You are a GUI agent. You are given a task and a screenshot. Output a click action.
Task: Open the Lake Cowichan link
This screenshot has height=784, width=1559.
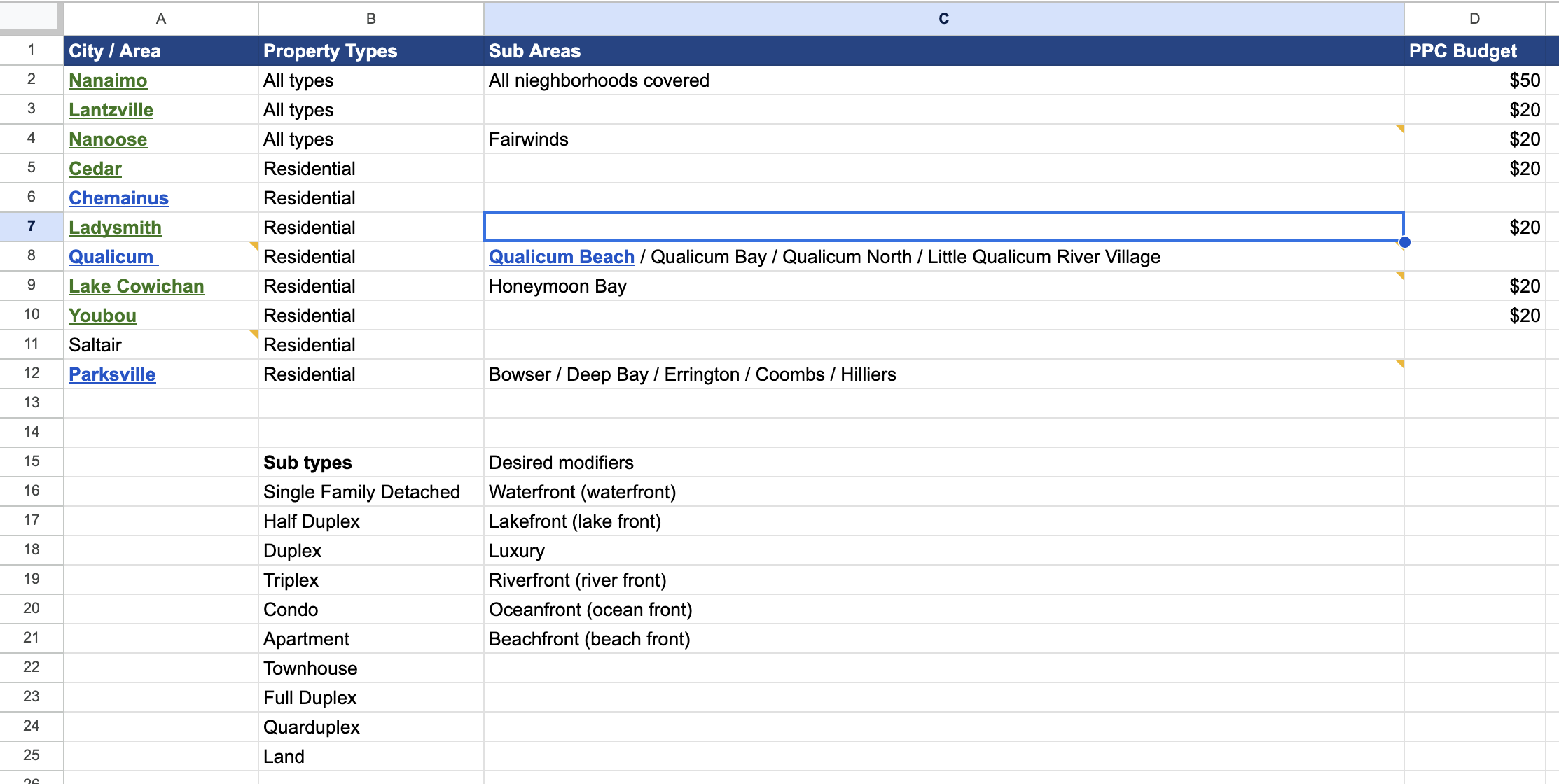coord(136,286)
